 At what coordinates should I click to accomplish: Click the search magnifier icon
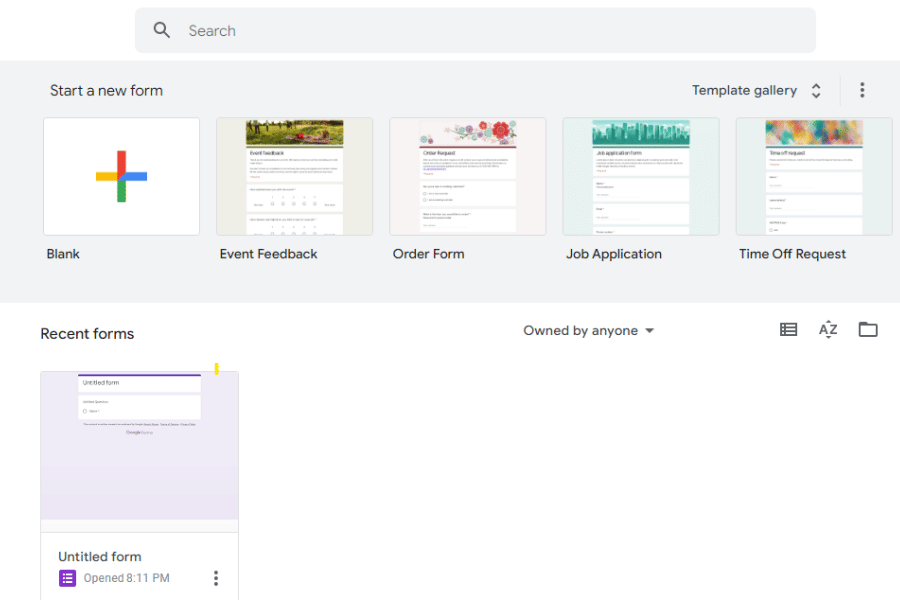(x=162, y=31)
